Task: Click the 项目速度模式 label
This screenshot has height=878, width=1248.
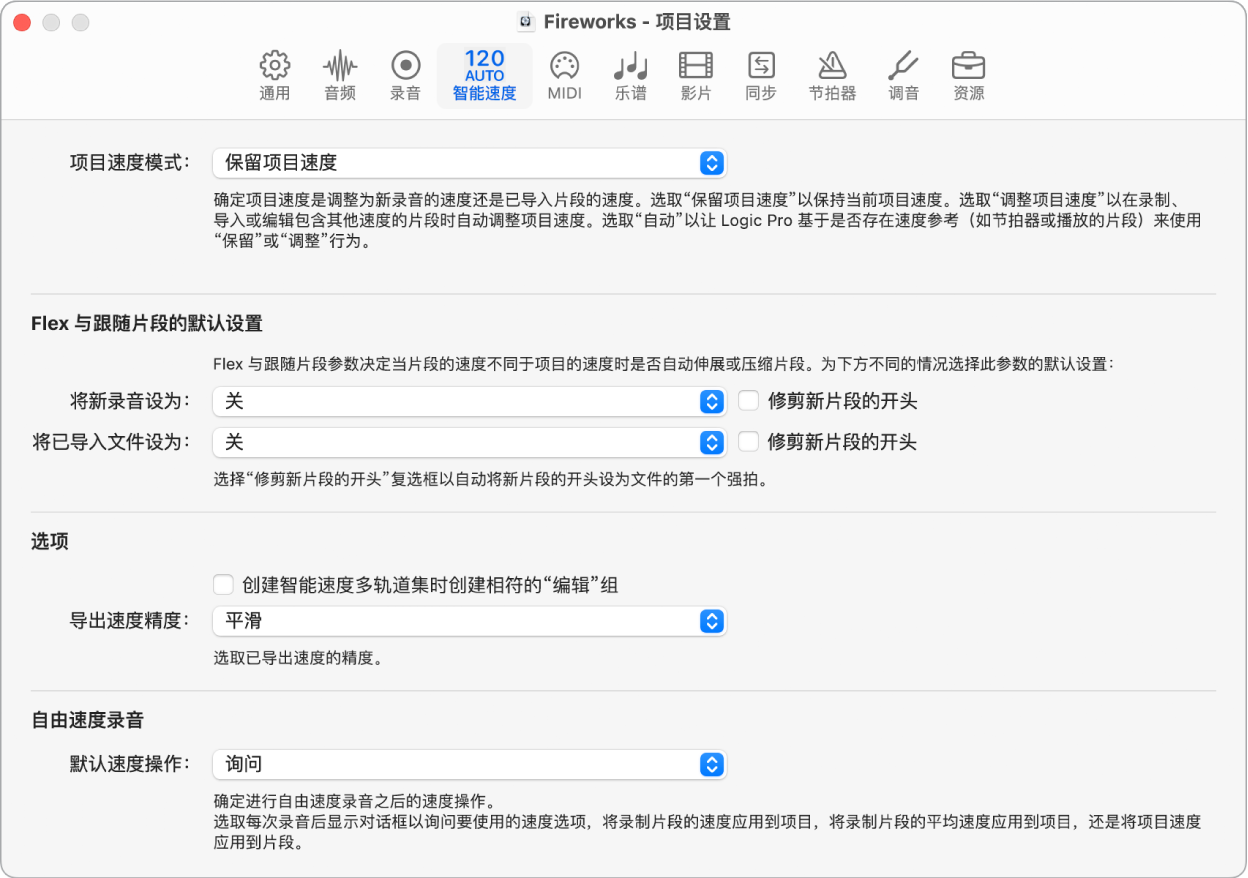Action: (129, 163)
